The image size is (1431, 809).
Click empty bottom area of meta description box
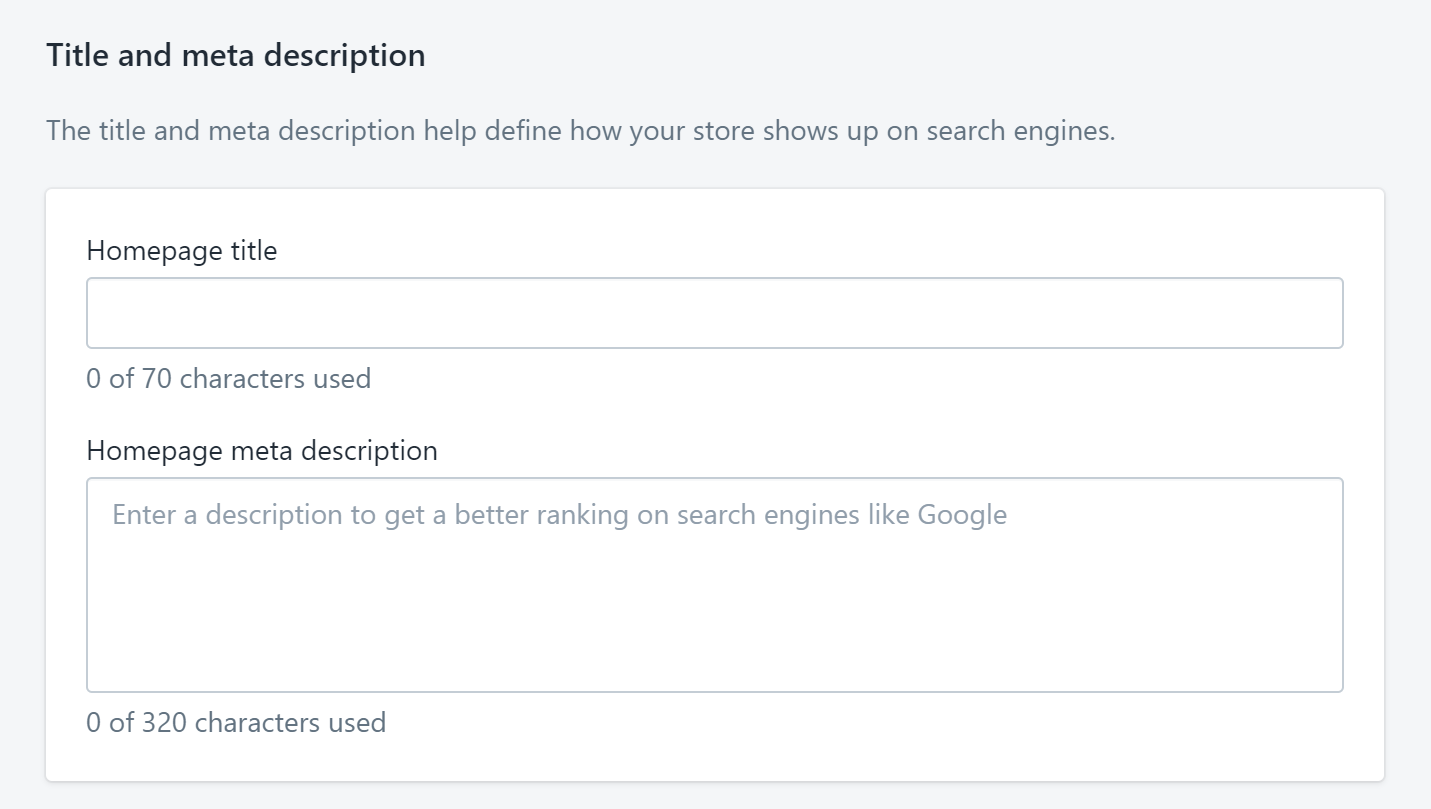(x=714, y=630)
